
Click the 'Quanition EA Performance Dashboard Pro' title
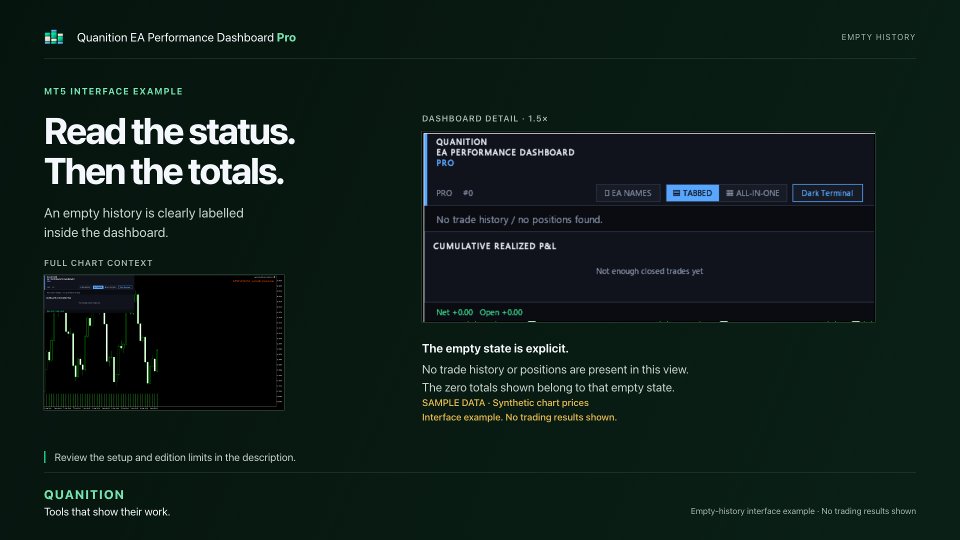coord(186,37)
